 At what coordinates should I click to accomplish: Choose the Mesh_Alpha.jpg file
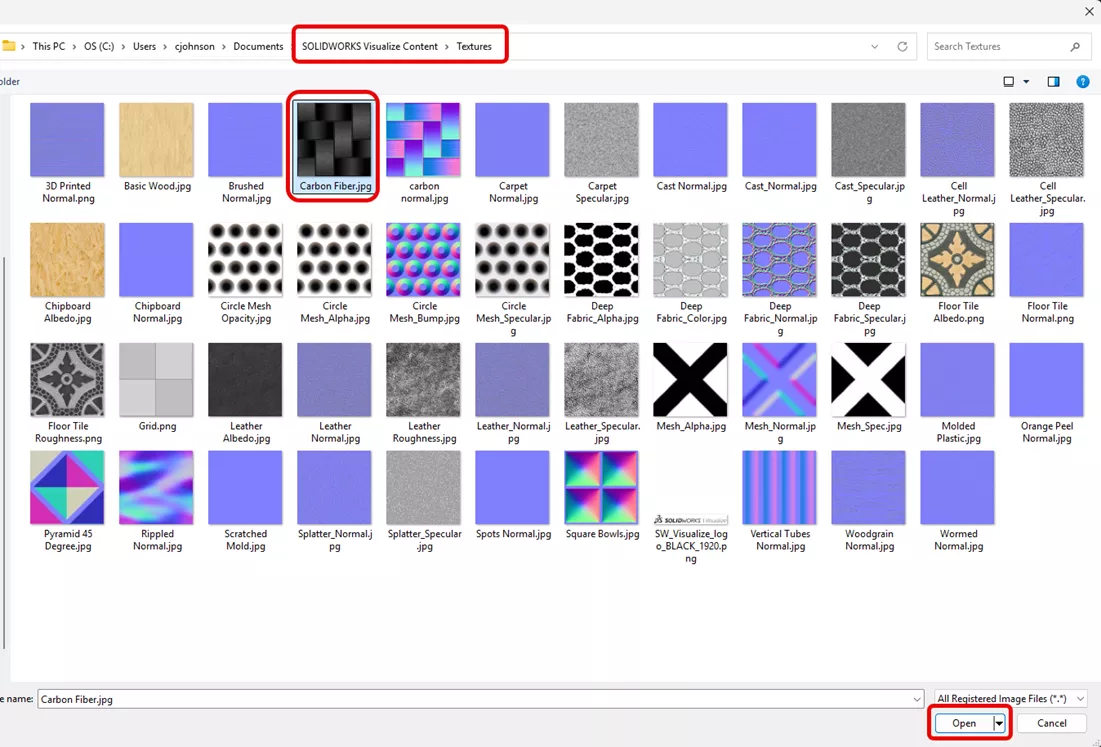tap(690, 380)
